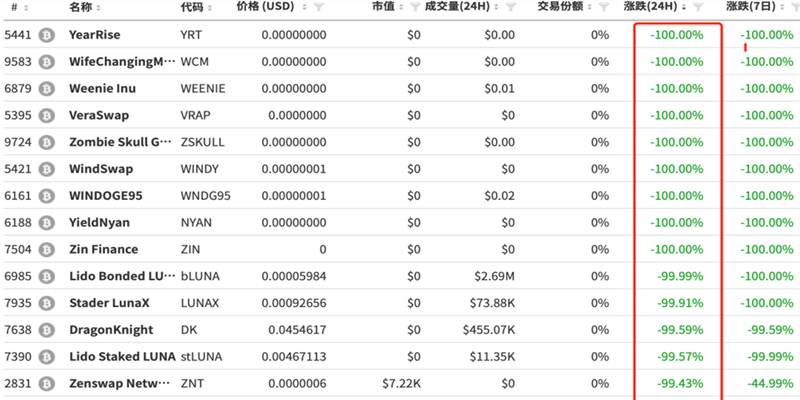The width and height of the screenshot is (800, 400).
Task: Open the VeraSwap coin page
Action: tap(99, 115)
